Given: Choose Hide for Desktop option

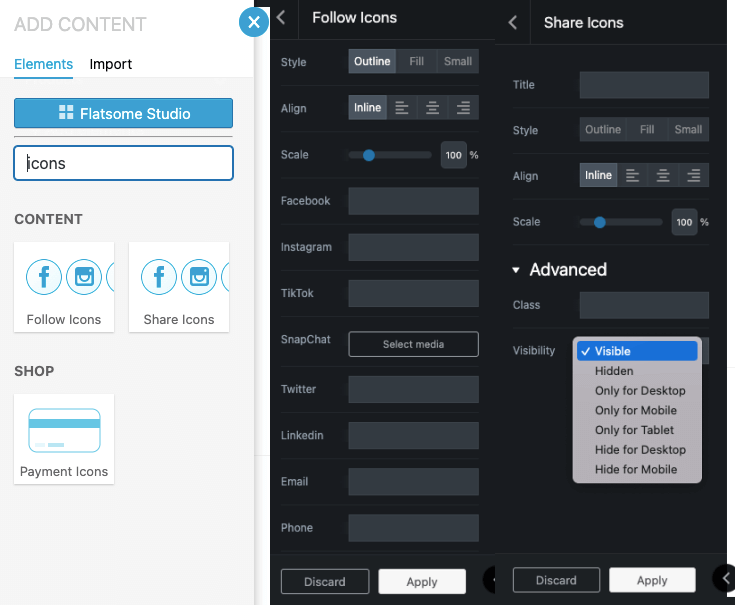Looking at the screenshot, I should [x=637, y=449].
